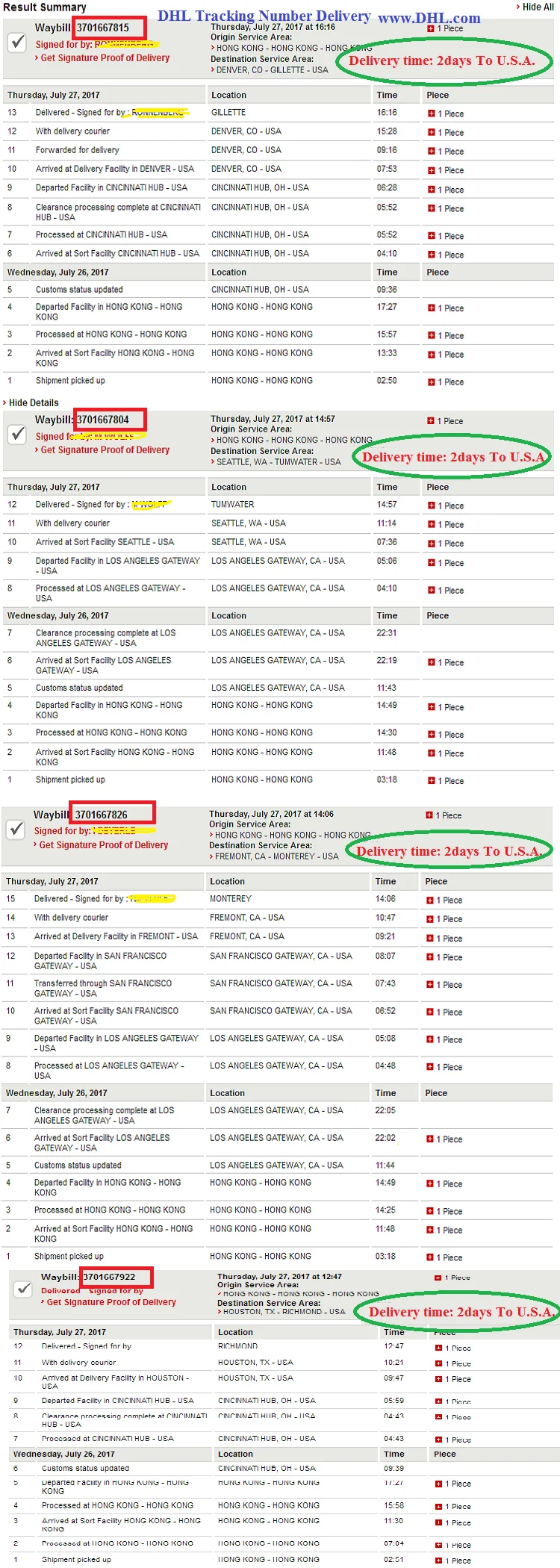Click Customs status updated 09:36 CINCINNATI row
Viewport: 560px width, 1568px height.
click(x=279, y=290)
